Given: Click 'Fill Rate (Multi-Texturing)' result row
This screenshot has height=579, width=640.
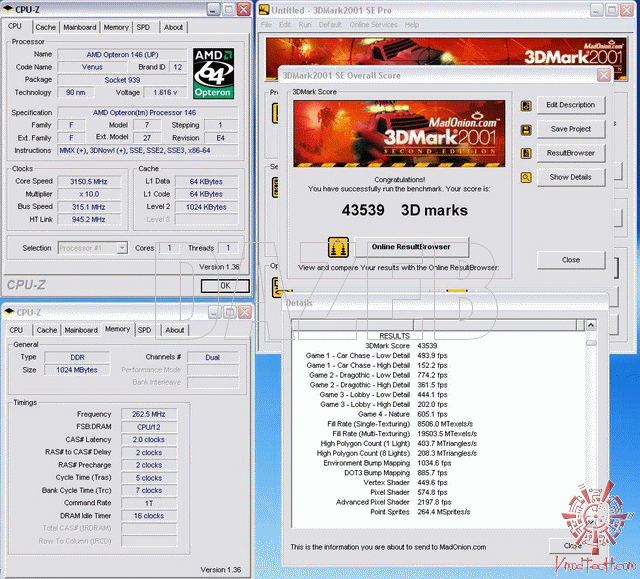Looking at the screenshot, I should pyautogui.click(x=404, y=434).
